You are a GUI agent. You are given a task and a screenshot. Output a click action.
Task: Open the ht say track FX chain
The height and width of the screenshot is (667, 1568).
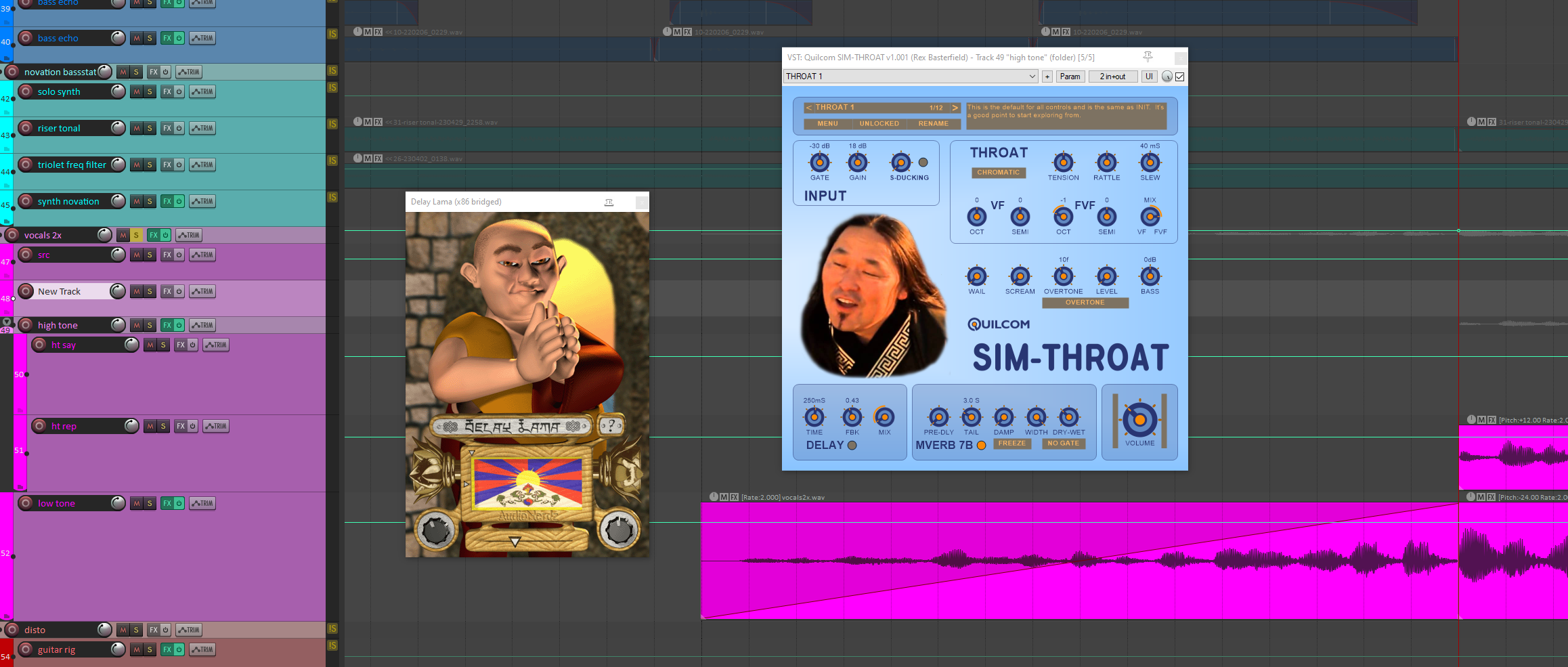pos(181,345)
